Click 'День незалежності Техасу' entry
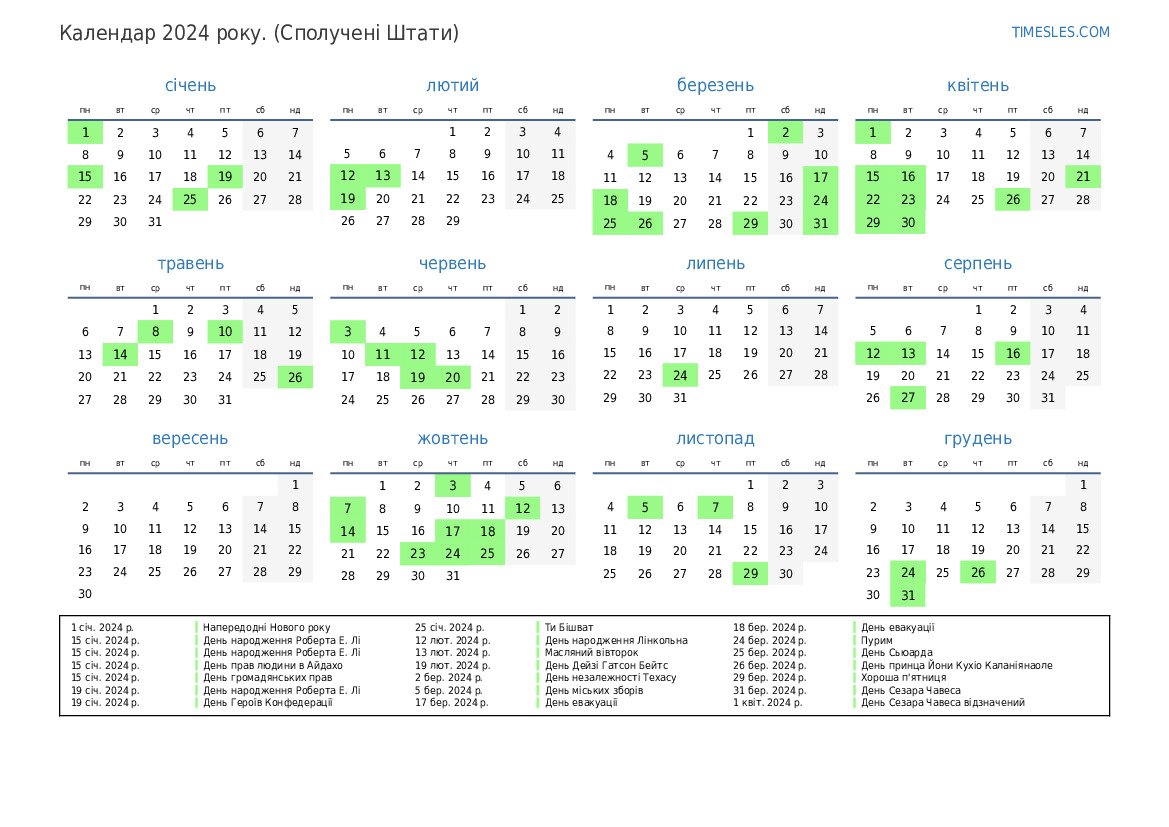 tap(610, 677)
